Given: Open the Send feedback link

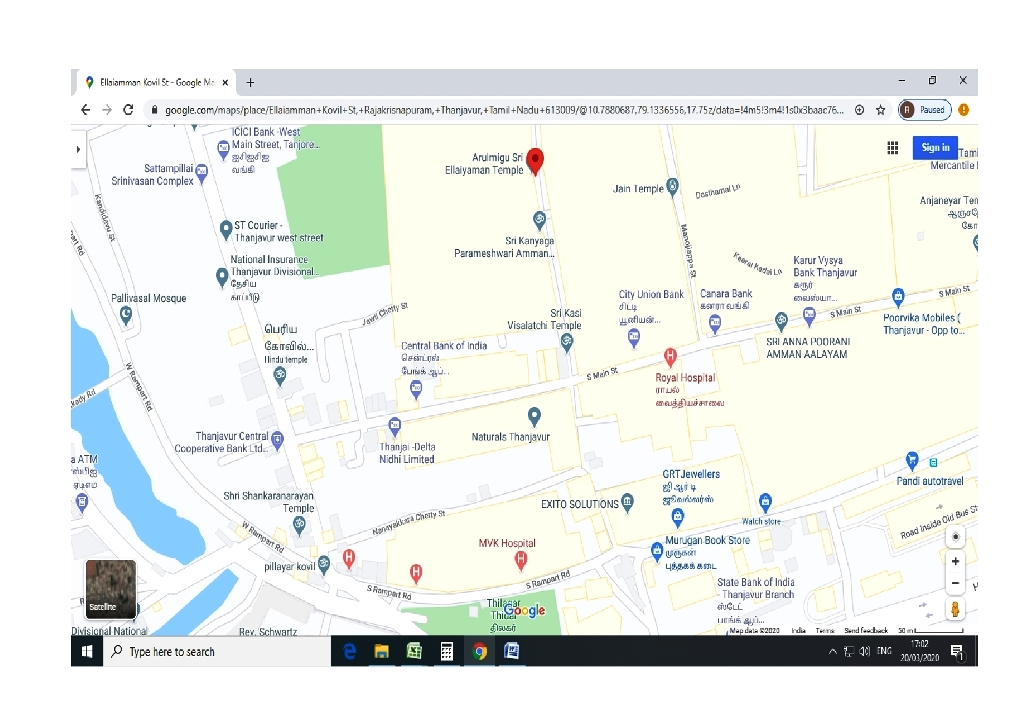Looking at the screenshot, I should point(865,631).
